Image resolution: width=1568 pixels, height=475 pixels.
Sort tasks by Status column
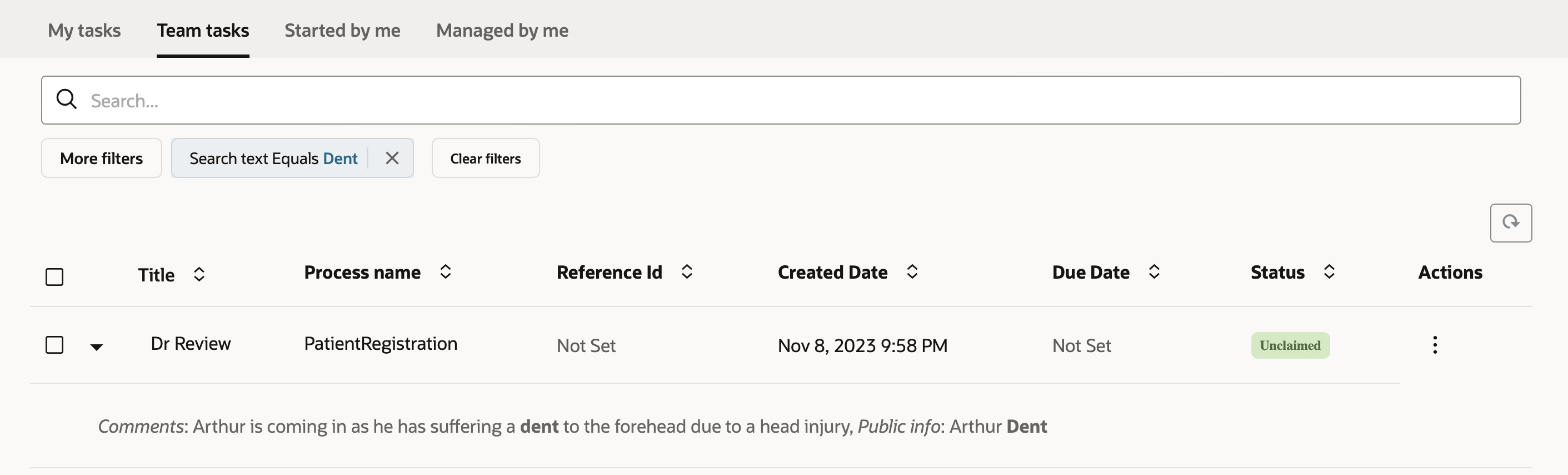pos(1329,272)
